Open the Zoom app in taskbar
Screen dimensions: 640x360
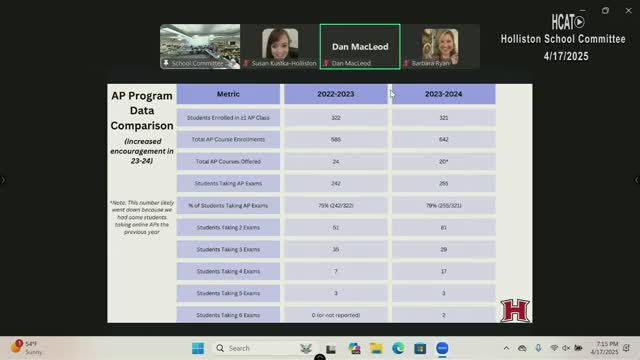click(x=442, y=348)
